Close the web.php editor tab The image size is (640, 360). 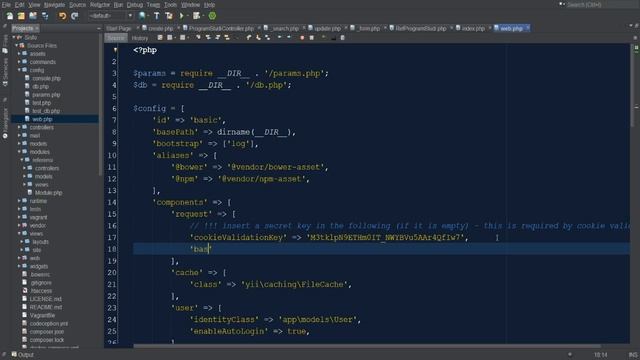527,28
